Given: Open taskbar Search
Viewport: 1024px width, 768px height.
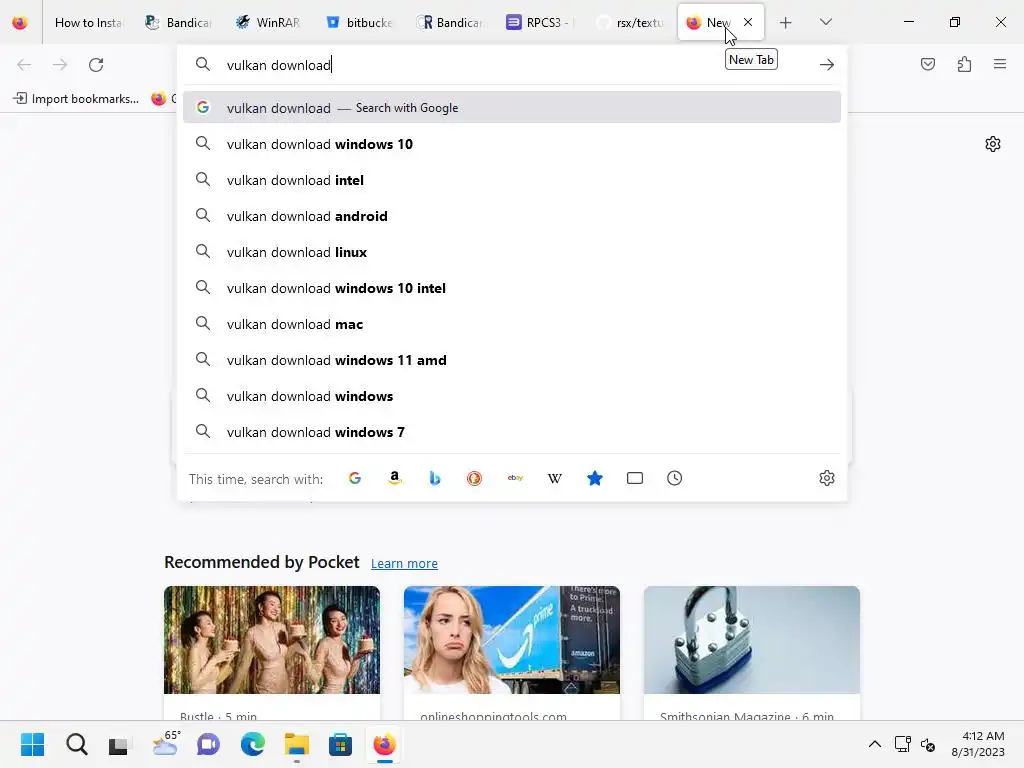Looking at the screenshot, I should [x=76, y=744].
